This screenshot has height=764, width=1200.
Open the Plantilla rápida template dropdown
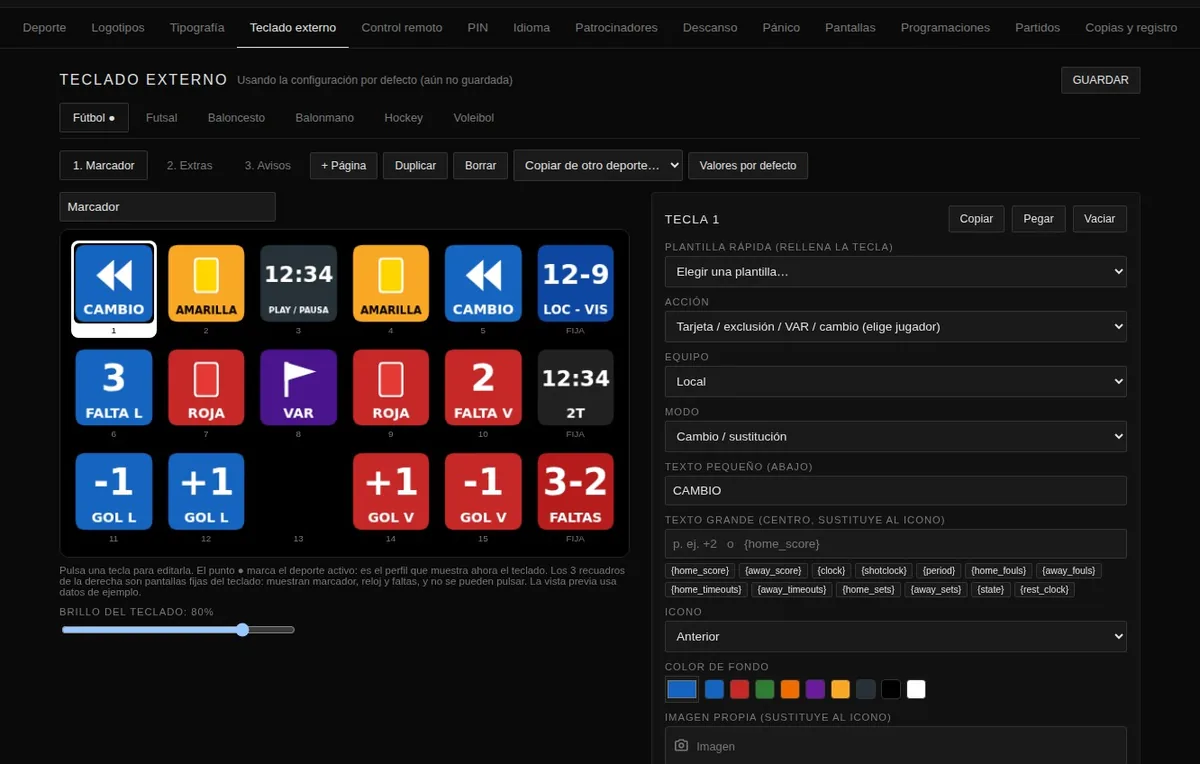coord(895,271)
